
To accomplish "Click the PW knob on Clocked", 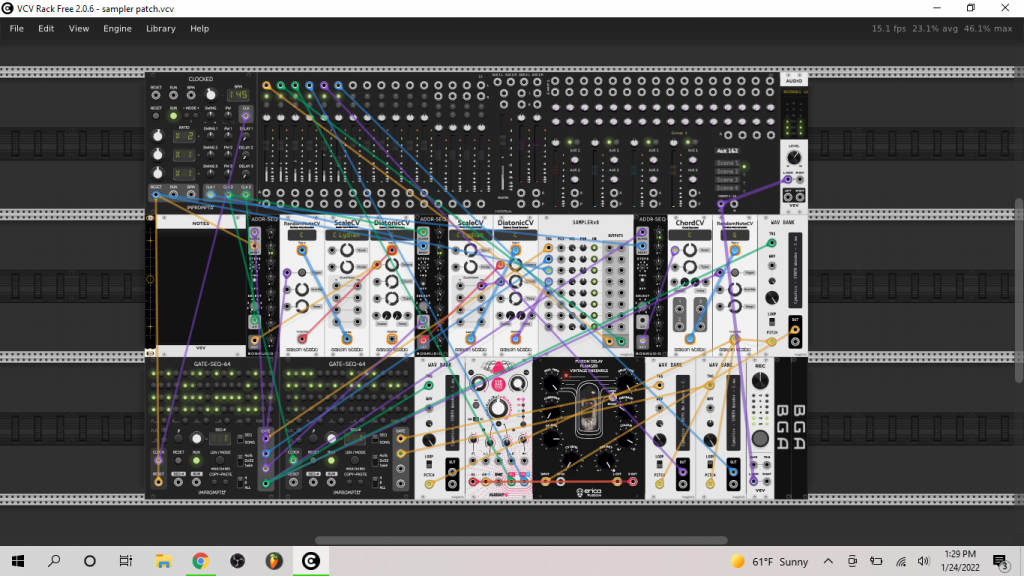I will [x=228, y=116].
